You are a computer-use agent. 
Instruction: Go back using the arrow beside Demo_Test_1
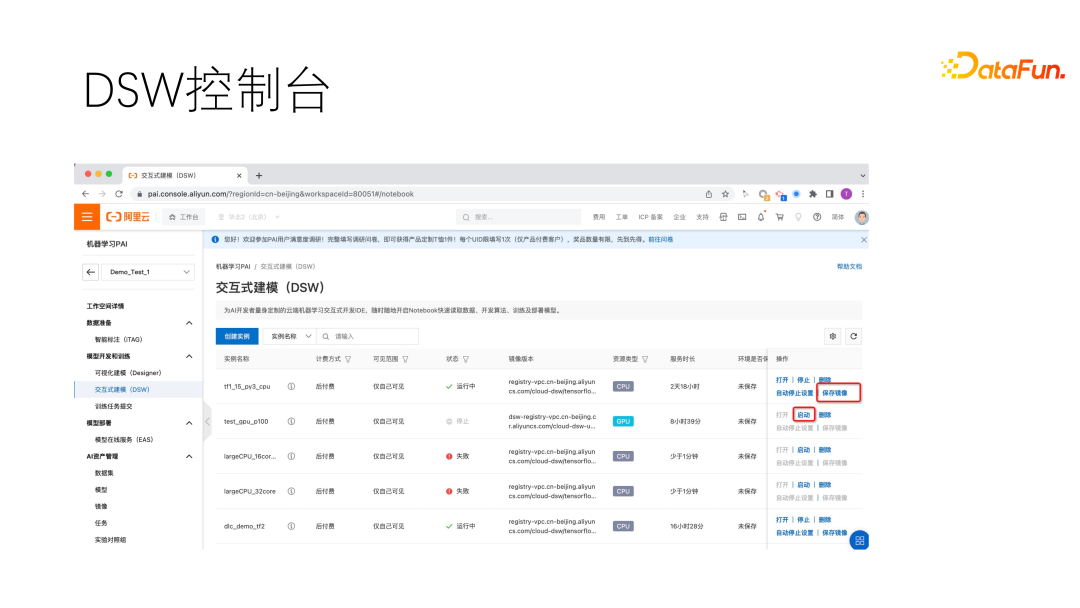91,272
